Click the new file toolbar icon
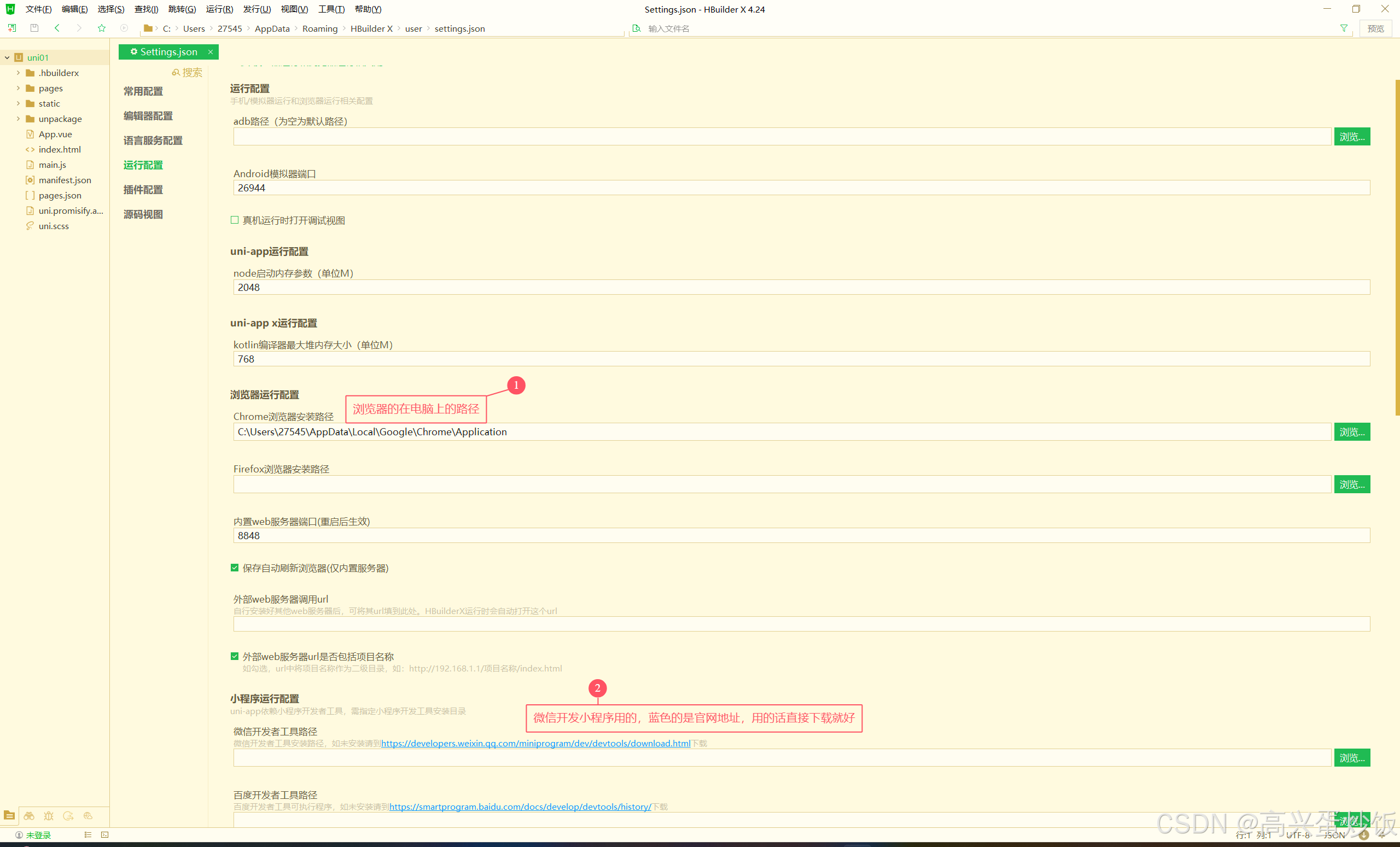The image size is (1400, 847). [x=12, y=28]
